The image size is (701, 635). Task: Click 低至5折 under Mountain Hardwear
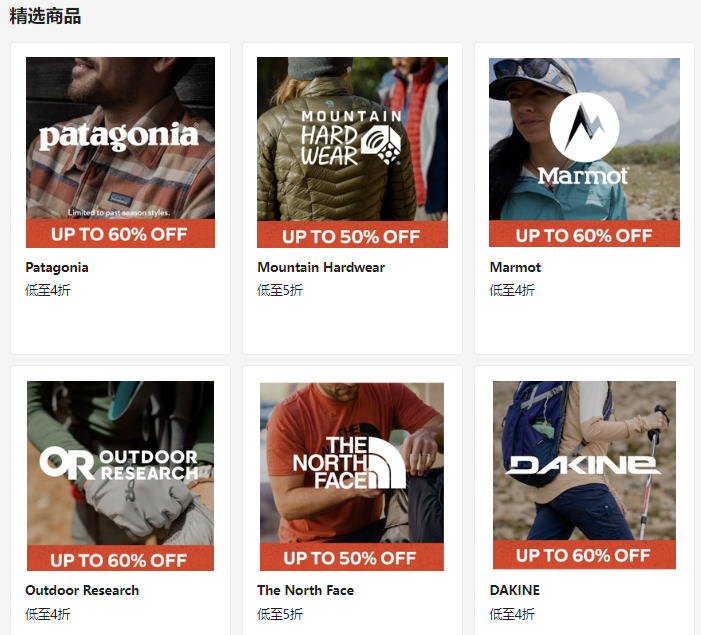pos(280,290)
